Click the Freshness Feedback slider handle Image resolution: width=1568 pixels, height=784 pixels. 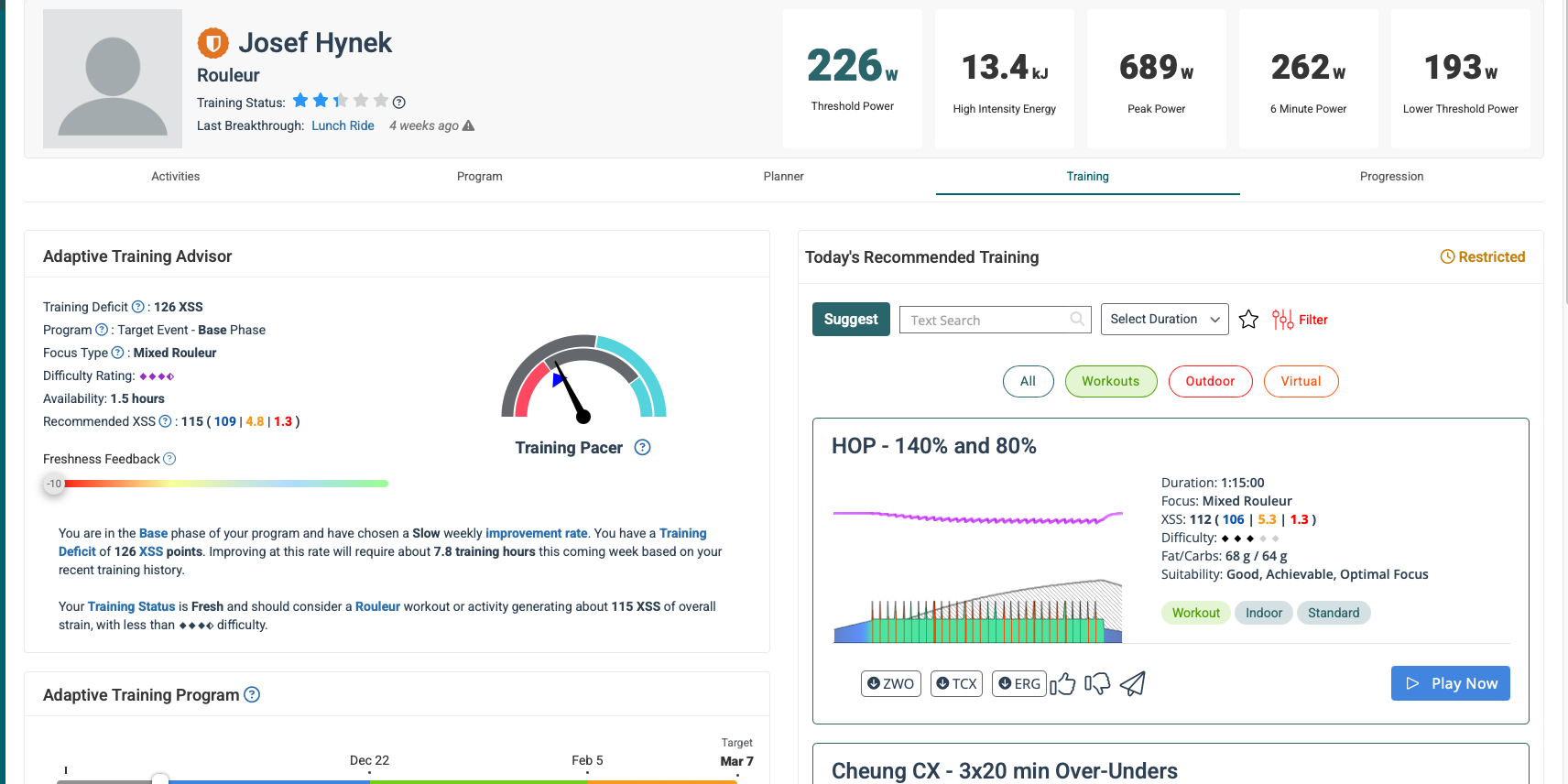(54, 484)
